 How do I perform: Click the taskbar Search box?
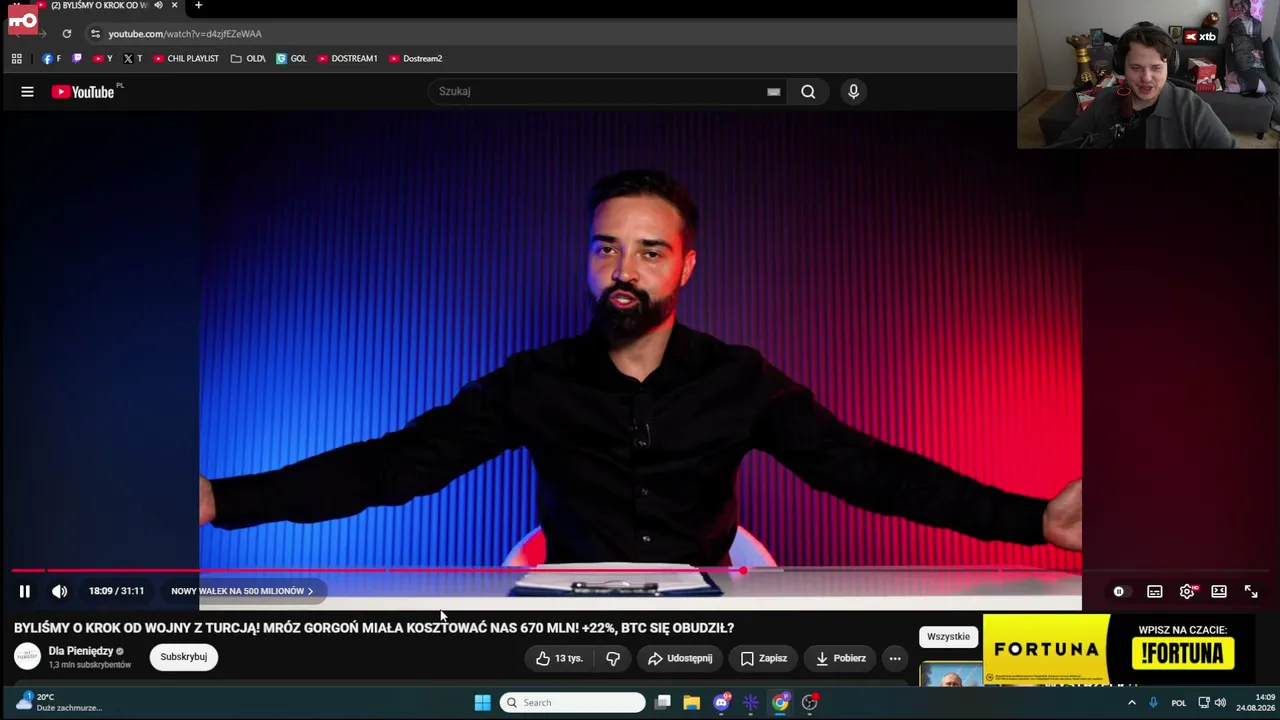pyautogui.click(x=573, y=703)
